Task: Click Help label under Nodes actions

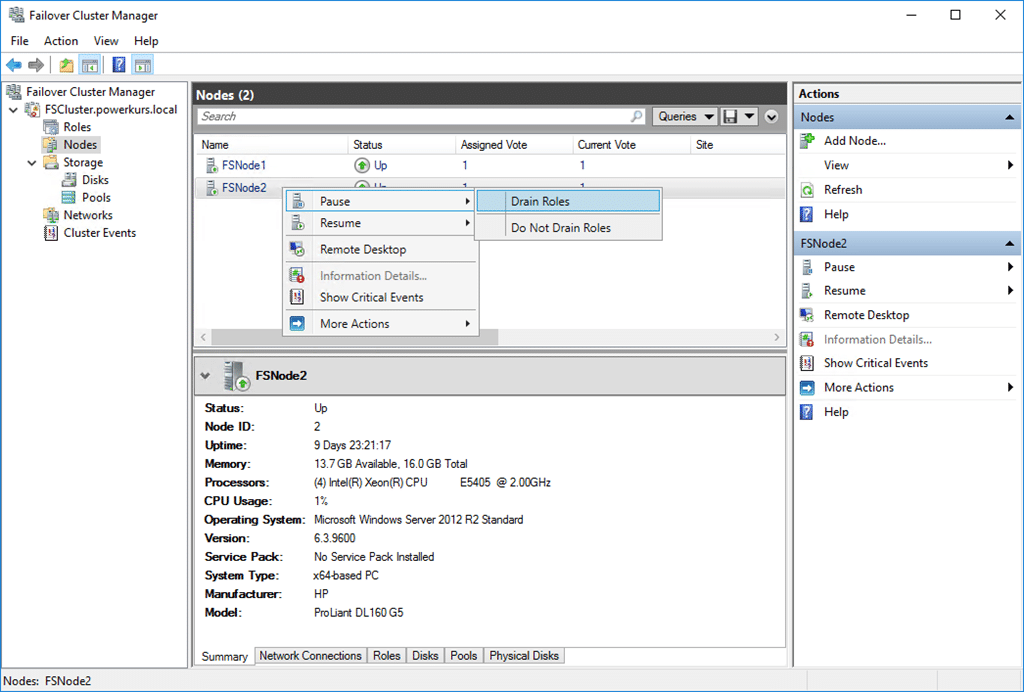Action: point(836,214)
